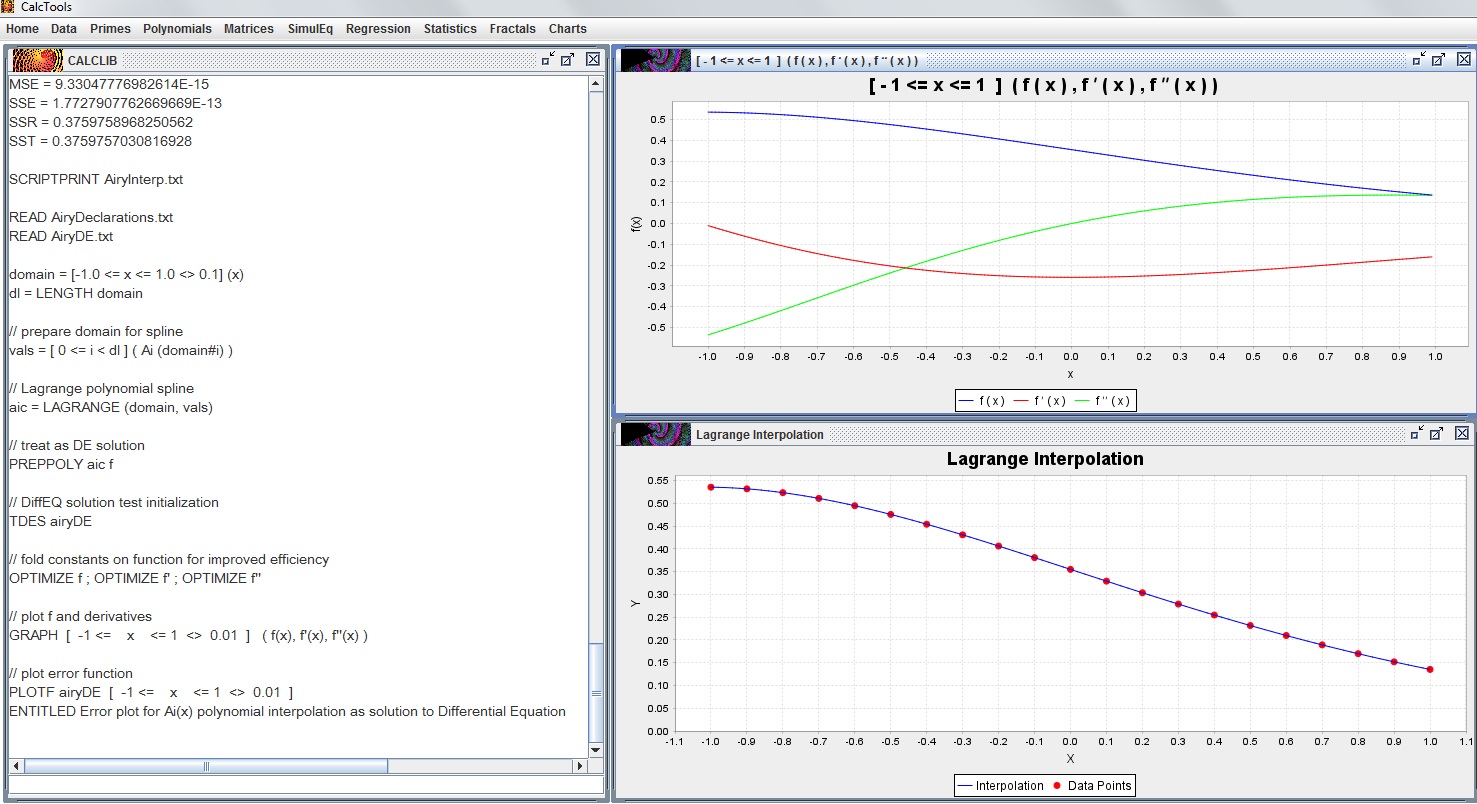Click the horizontal scrollbar thumb in CALCLIB
This screenshot has width=1477, height=804.
click(x=206, y=766)
